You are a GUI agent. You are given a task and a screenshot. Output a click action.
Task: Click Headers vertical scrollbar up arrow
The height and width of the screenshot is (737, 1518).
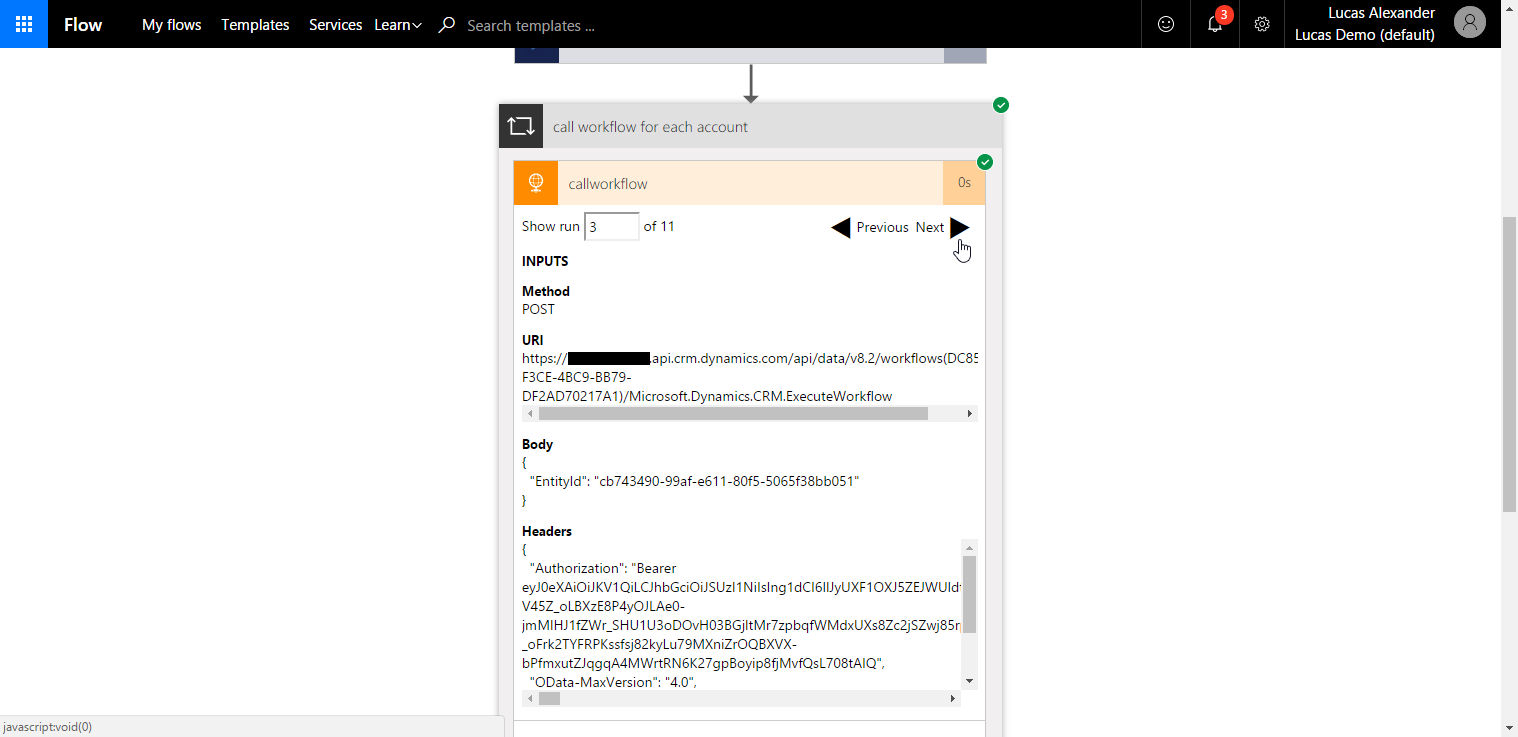tap(969, 547)
